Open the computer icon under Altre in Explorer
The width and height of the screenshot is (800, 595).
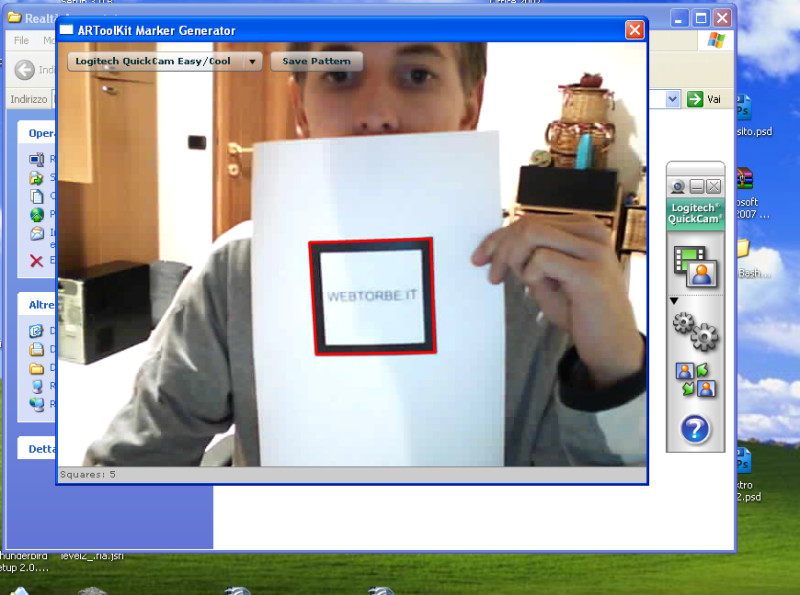(x=36, y=386)
